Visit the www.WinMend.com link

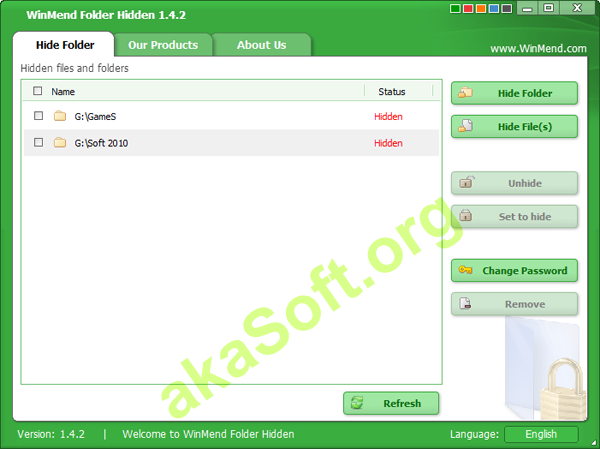(538, 49)
